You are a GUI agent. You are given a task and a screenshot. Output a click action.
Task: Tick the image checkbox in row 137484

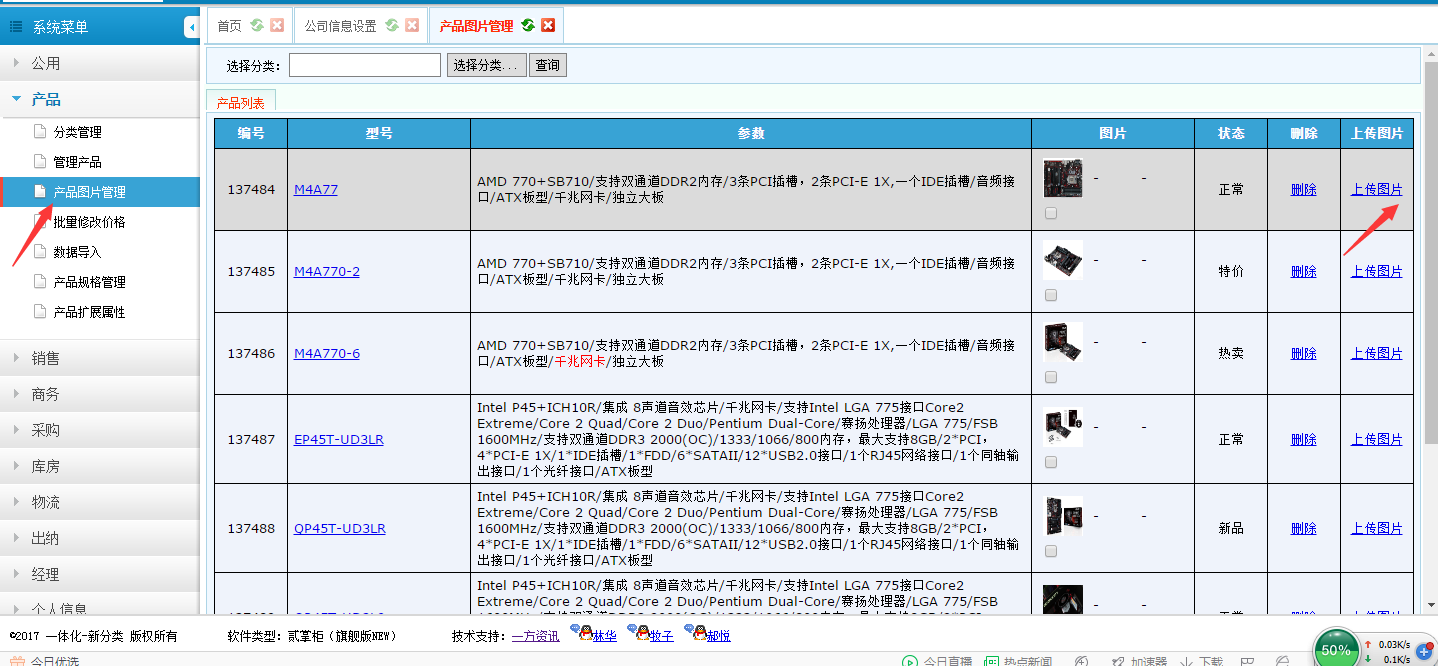coord(1050,213)
